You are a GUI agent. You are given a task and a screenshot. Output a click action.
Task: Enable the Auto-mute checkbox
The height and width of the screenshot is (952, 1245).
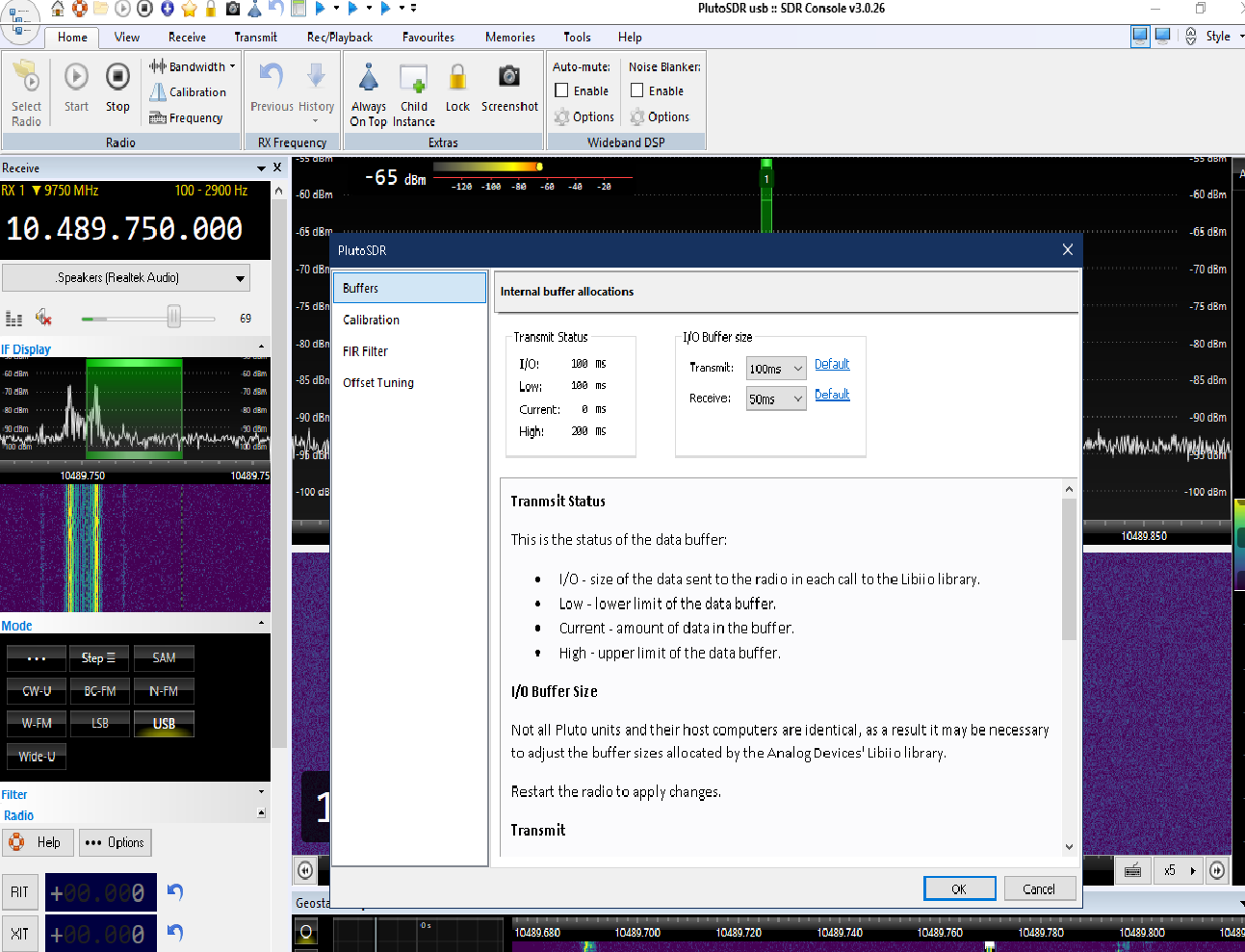[x=562, y=90]
